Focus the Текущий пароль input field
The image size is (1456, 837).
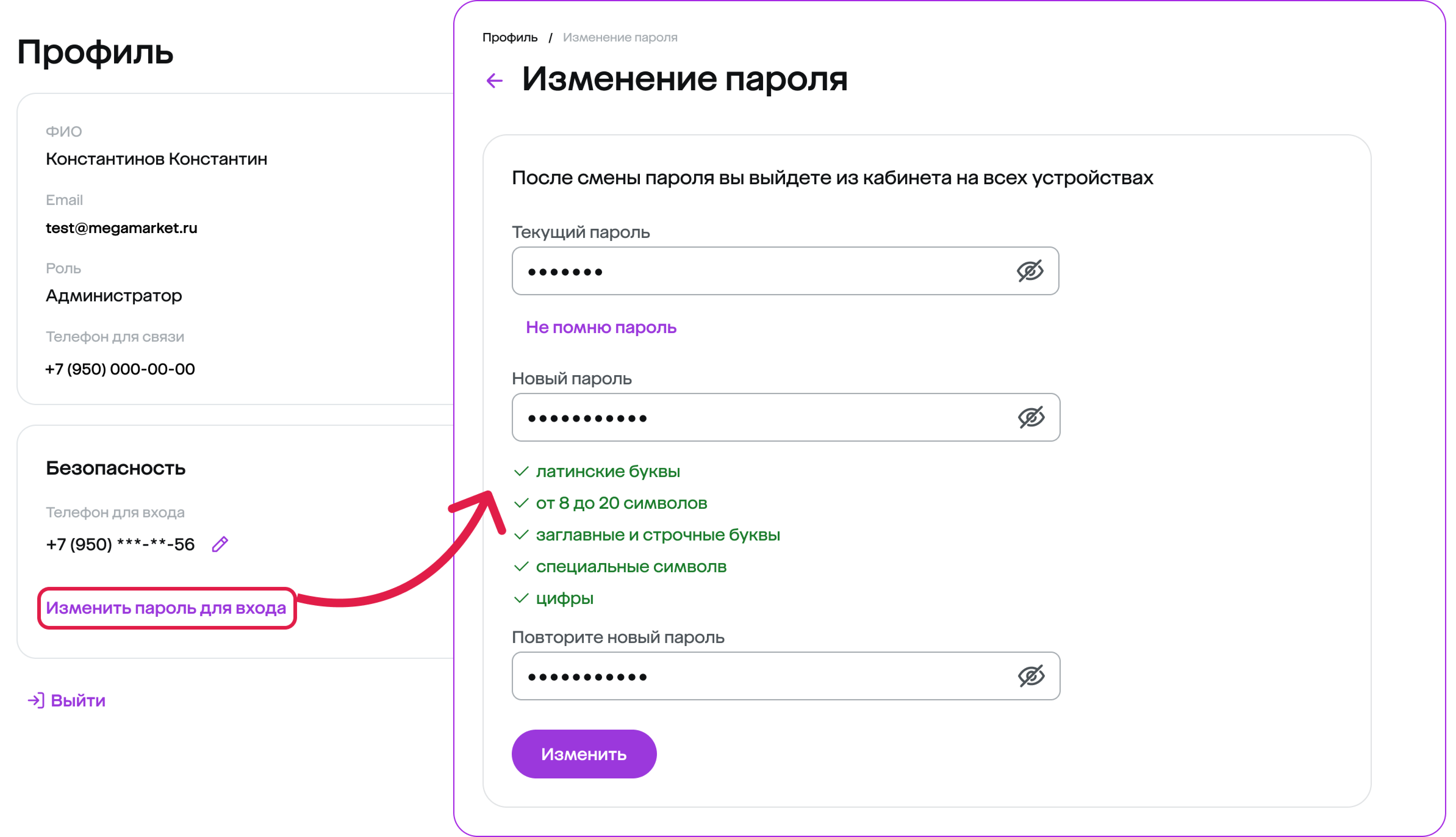758,271
